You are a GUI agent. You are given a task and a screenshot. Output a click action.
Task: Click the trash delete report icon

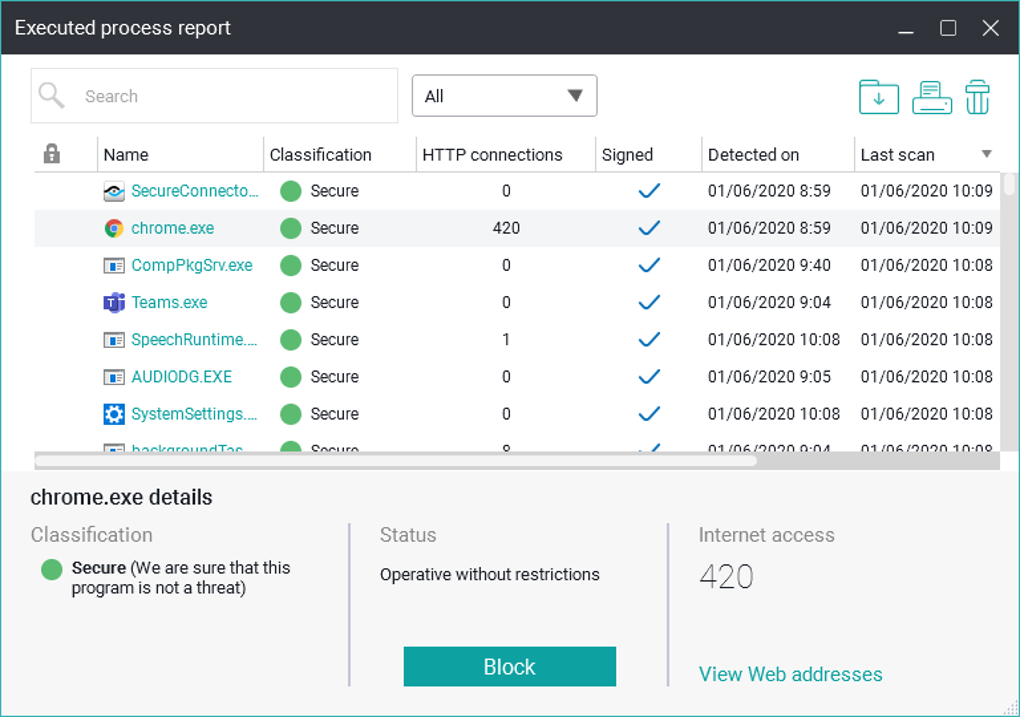click(x=977, y=97)
